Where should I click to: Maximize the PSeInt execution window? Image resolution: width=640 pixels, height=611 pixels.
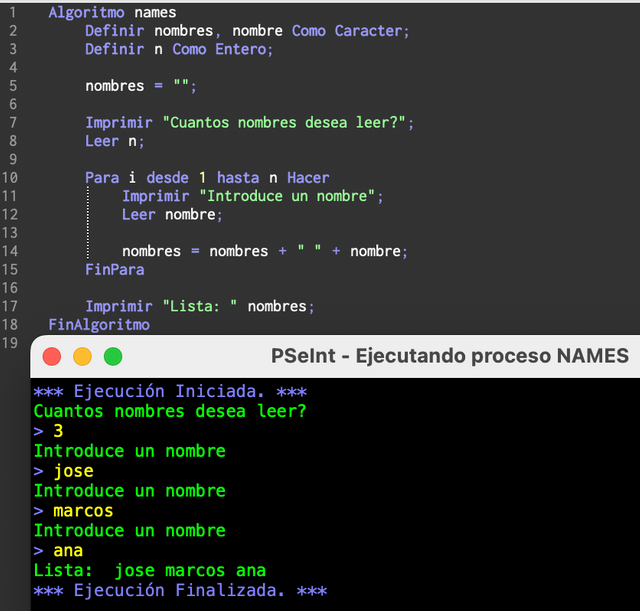113,356
